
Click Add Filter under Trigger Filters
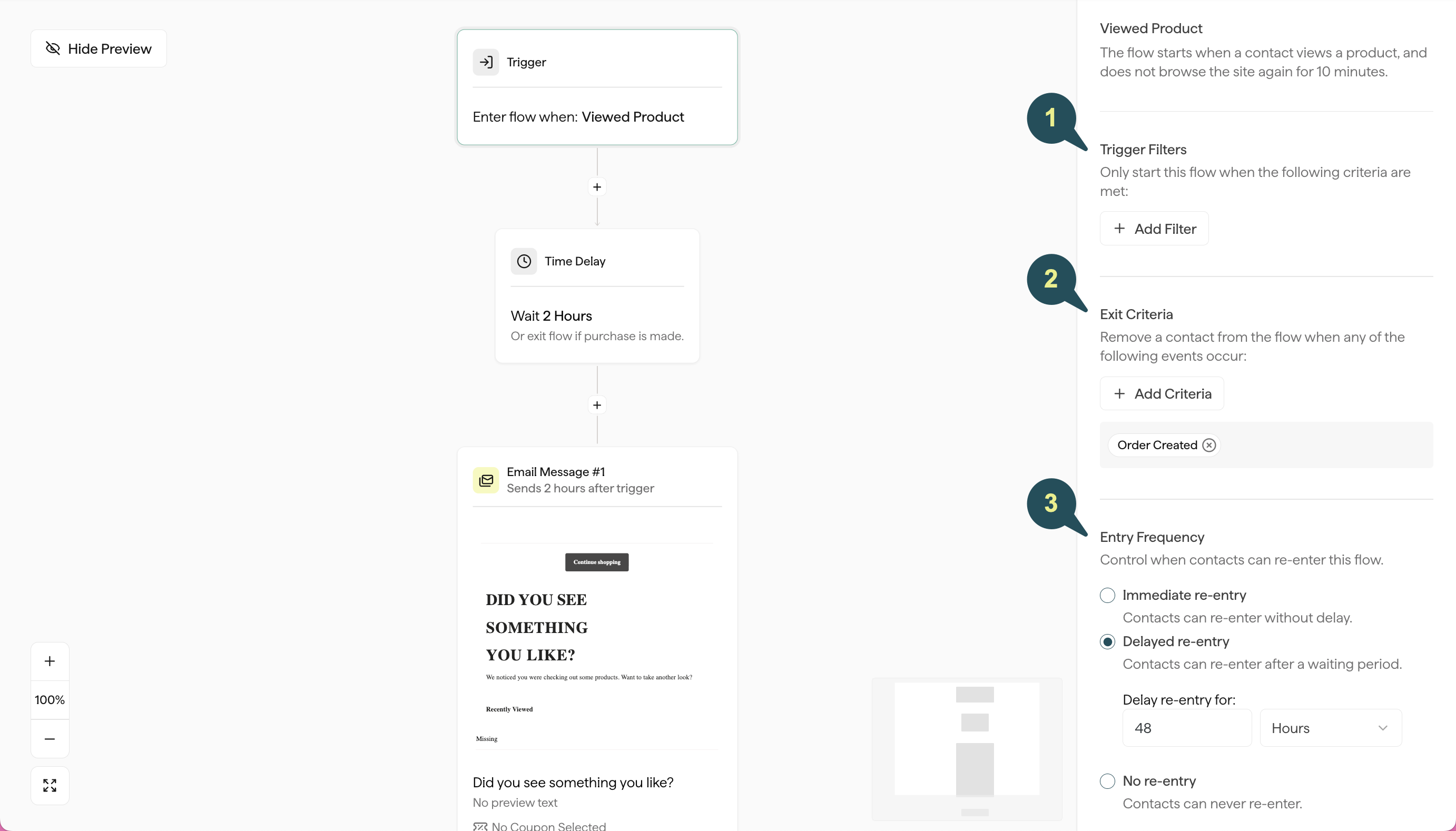click(1153, 229)
